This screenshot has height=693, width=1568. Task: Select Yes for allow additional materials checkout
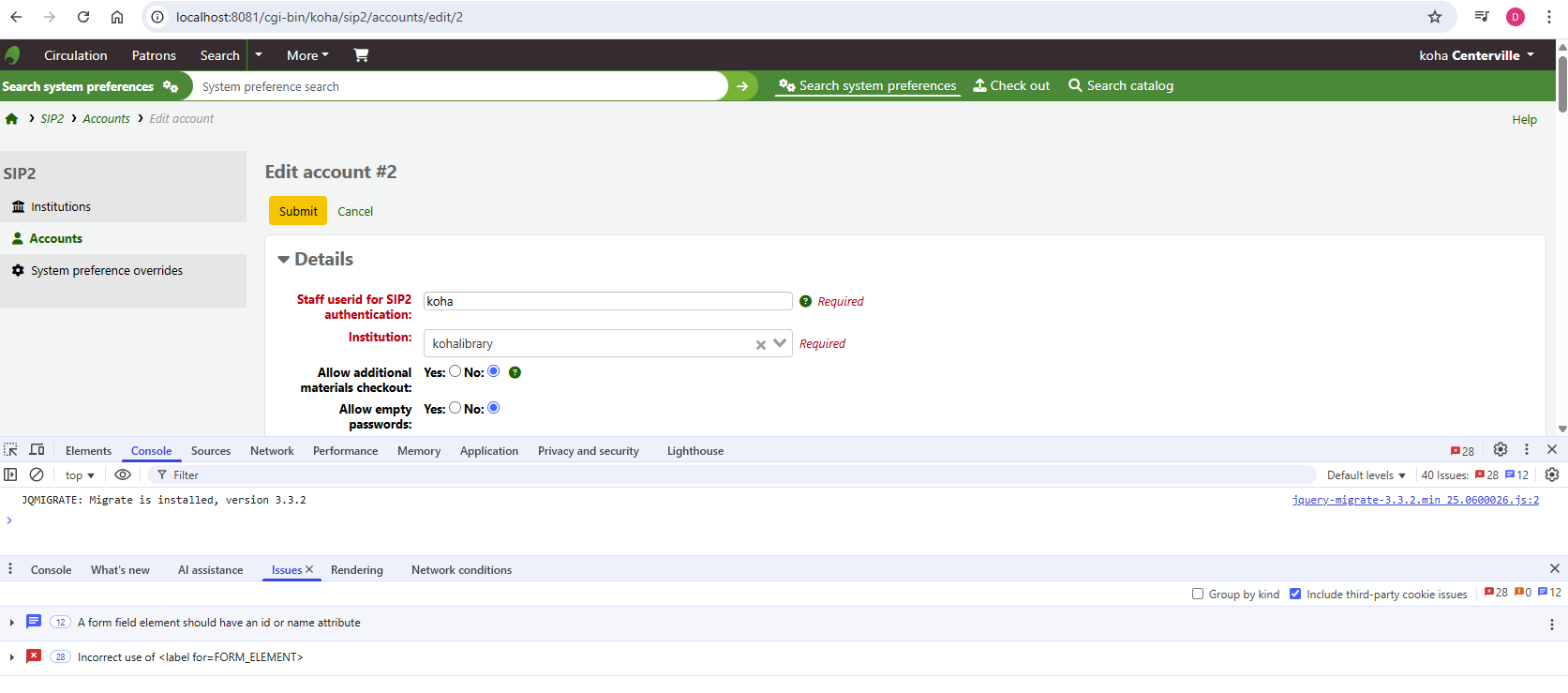(x=455, y=371)
